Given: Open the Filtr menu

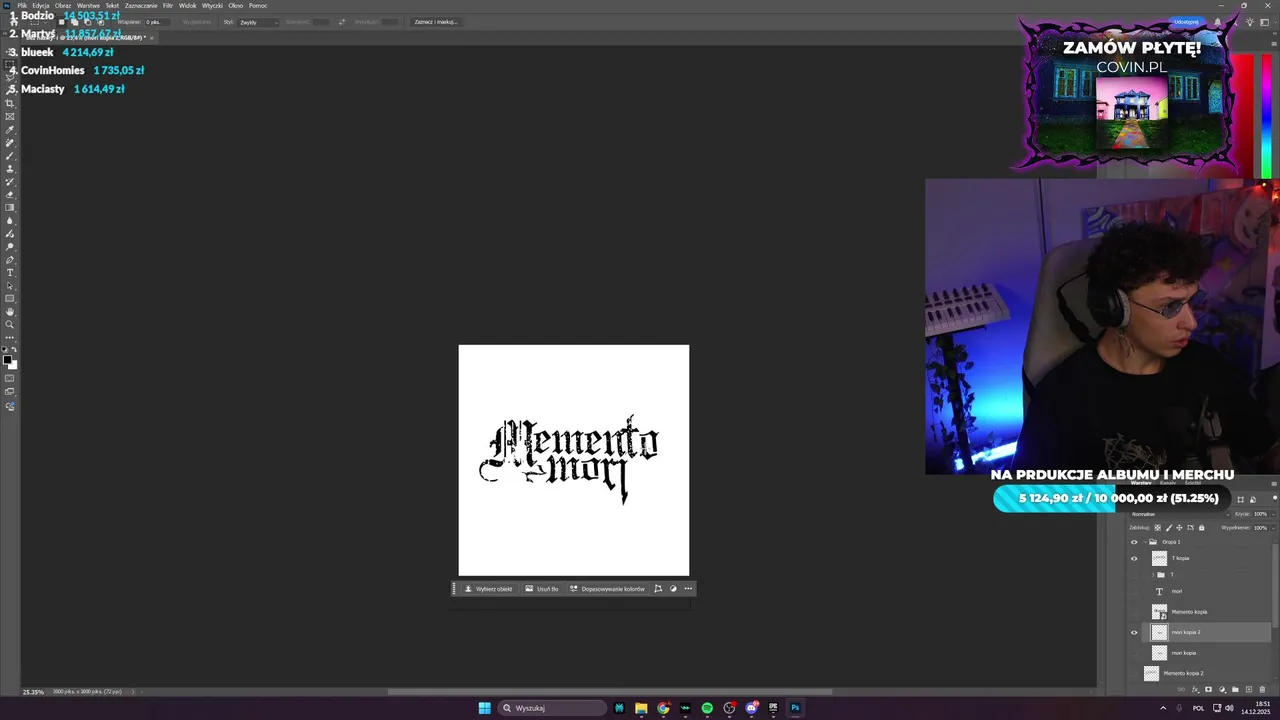Looking at the screenshot, I should pos(168,6).
